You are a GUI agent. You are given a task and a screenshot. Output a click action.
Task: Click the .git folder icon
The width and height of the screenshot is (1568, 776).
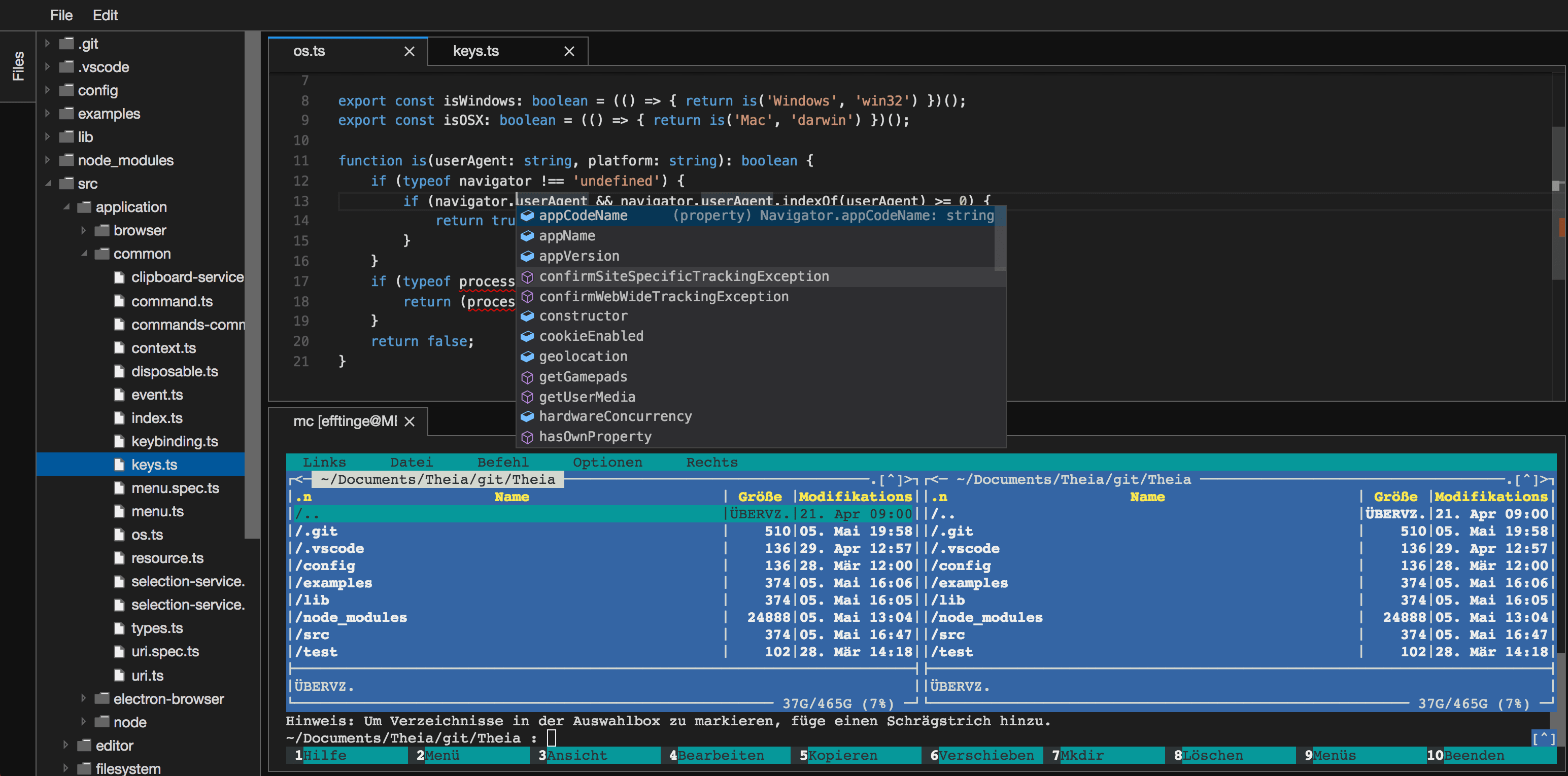66,43
